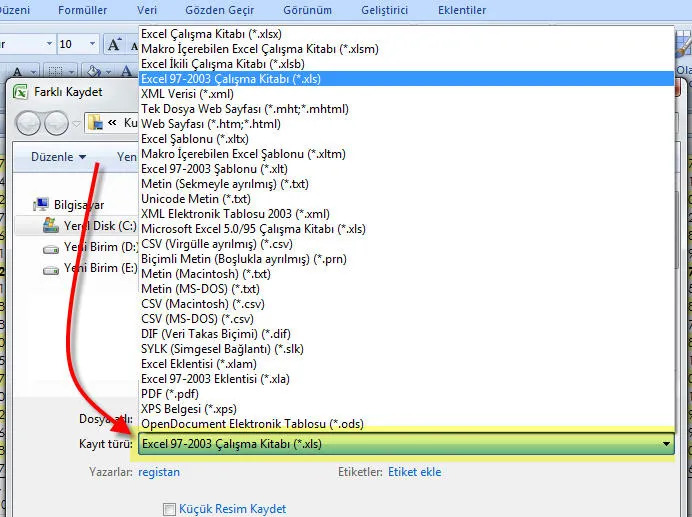
Task: Collapse the Kayıt türü dropdown using its arrow
Action: coord(666,444)
